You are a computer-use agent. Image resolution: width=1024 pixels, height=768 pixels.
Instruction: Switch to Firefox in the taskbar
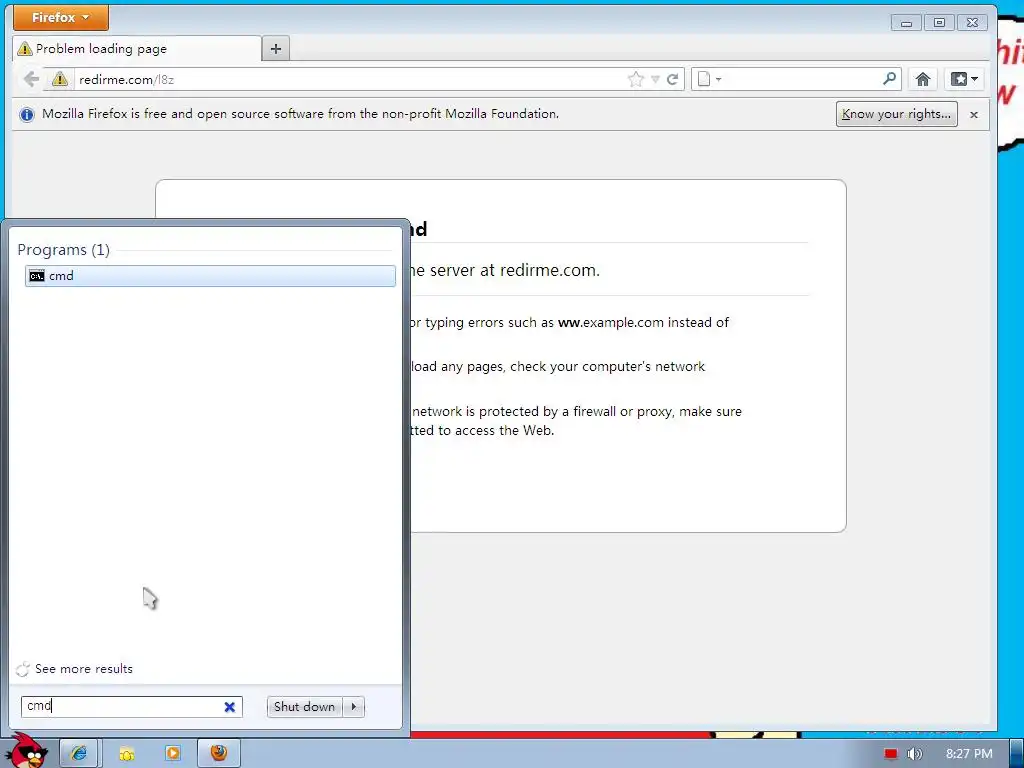click(219, 754)
